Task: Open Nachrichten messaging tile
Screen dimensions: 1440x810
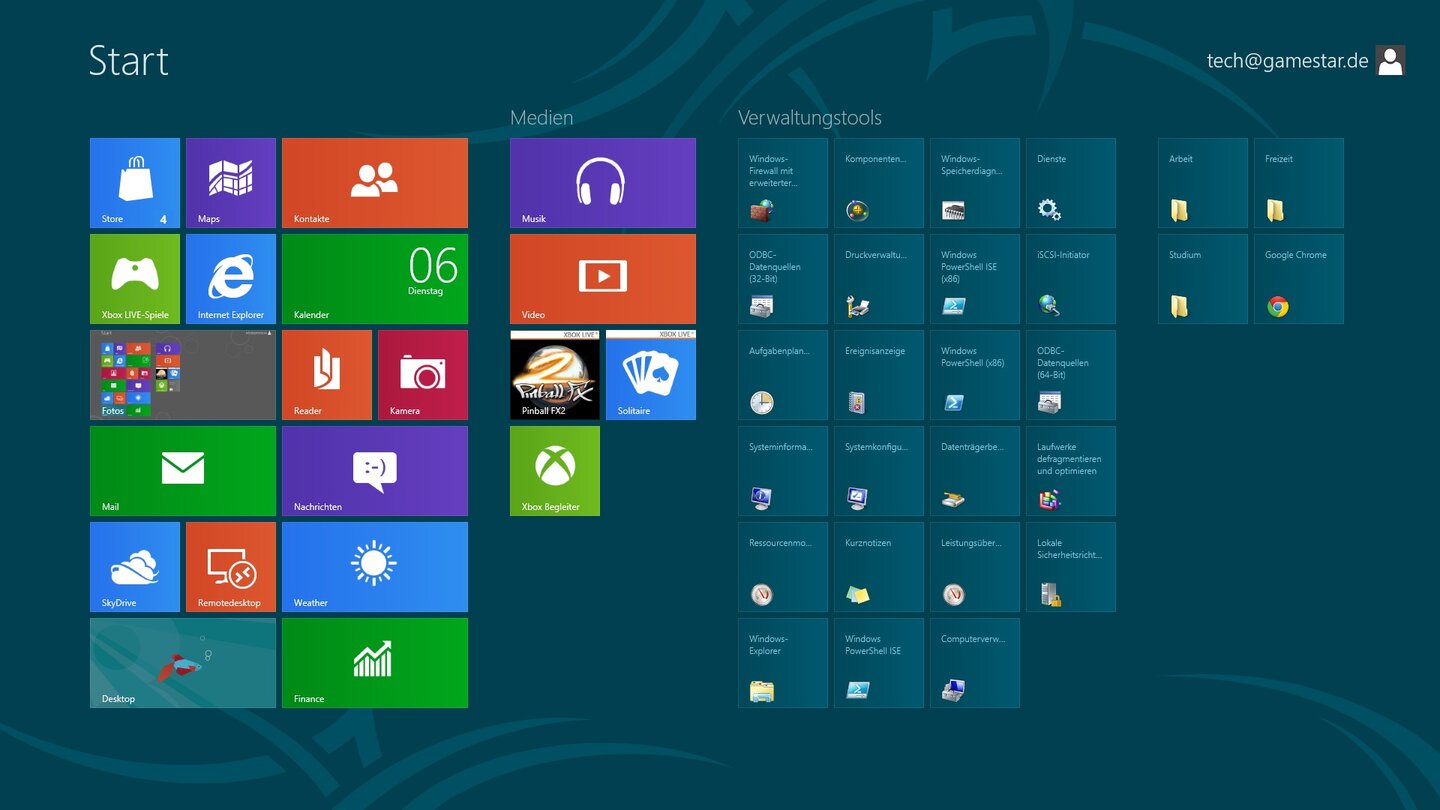Action: (375, 471)
